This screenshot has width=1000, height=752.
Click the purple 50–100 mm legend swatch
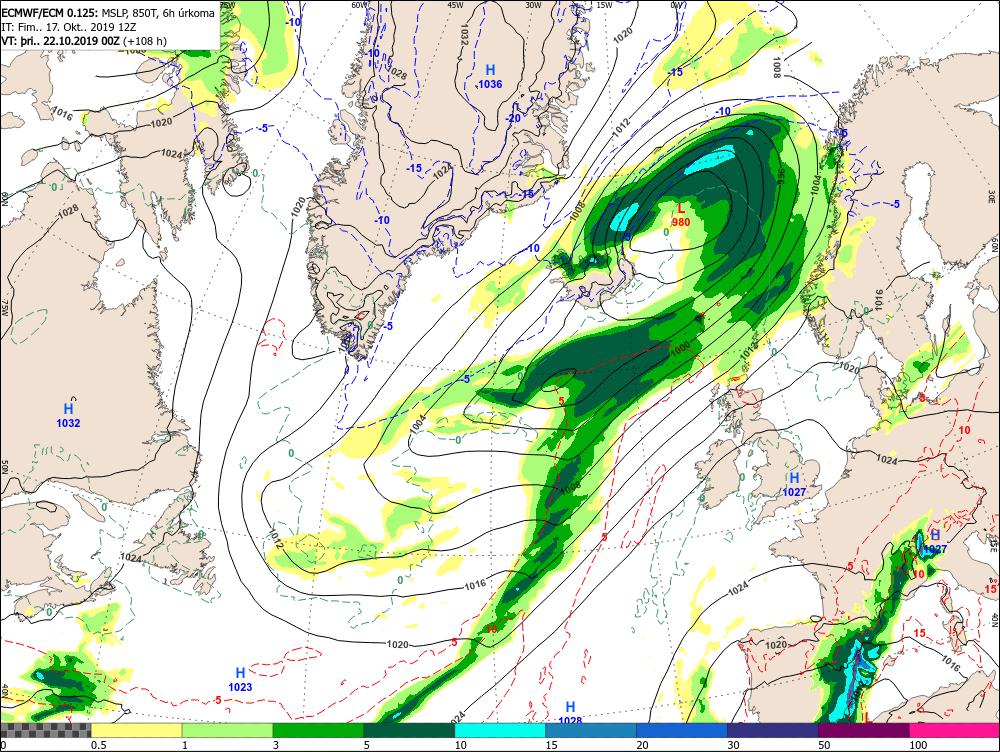click(x=864, y=730)
